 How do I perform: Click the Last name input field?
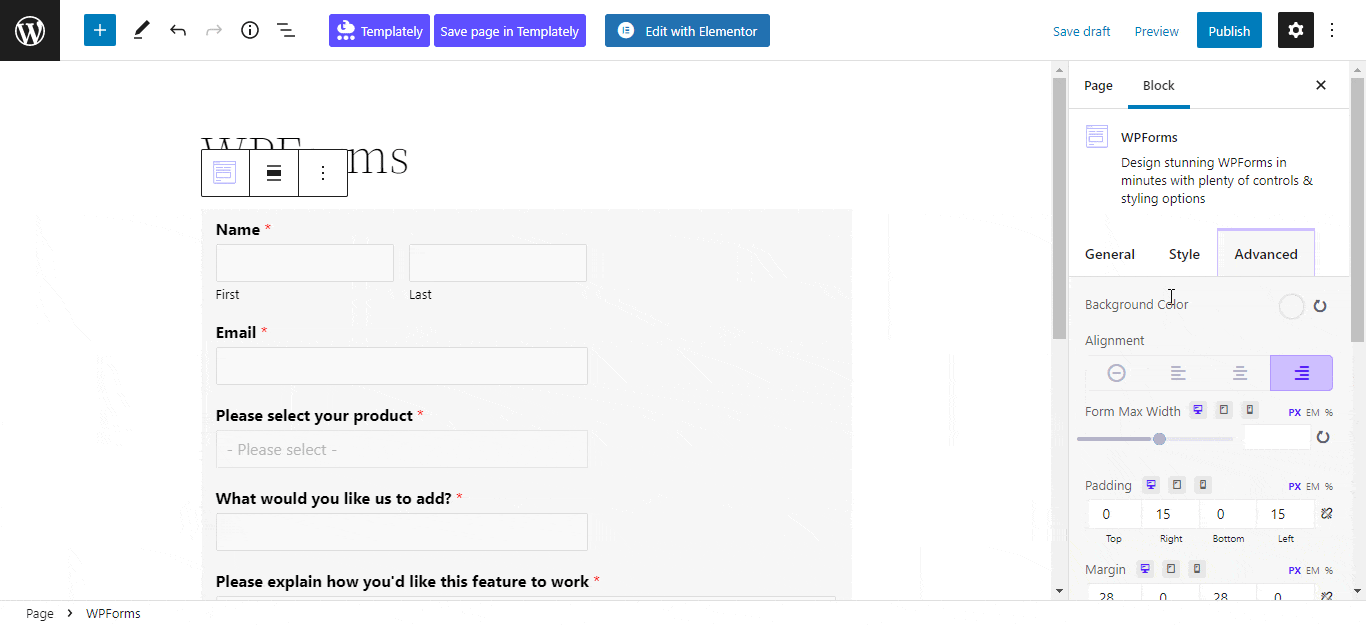(498, 263)
